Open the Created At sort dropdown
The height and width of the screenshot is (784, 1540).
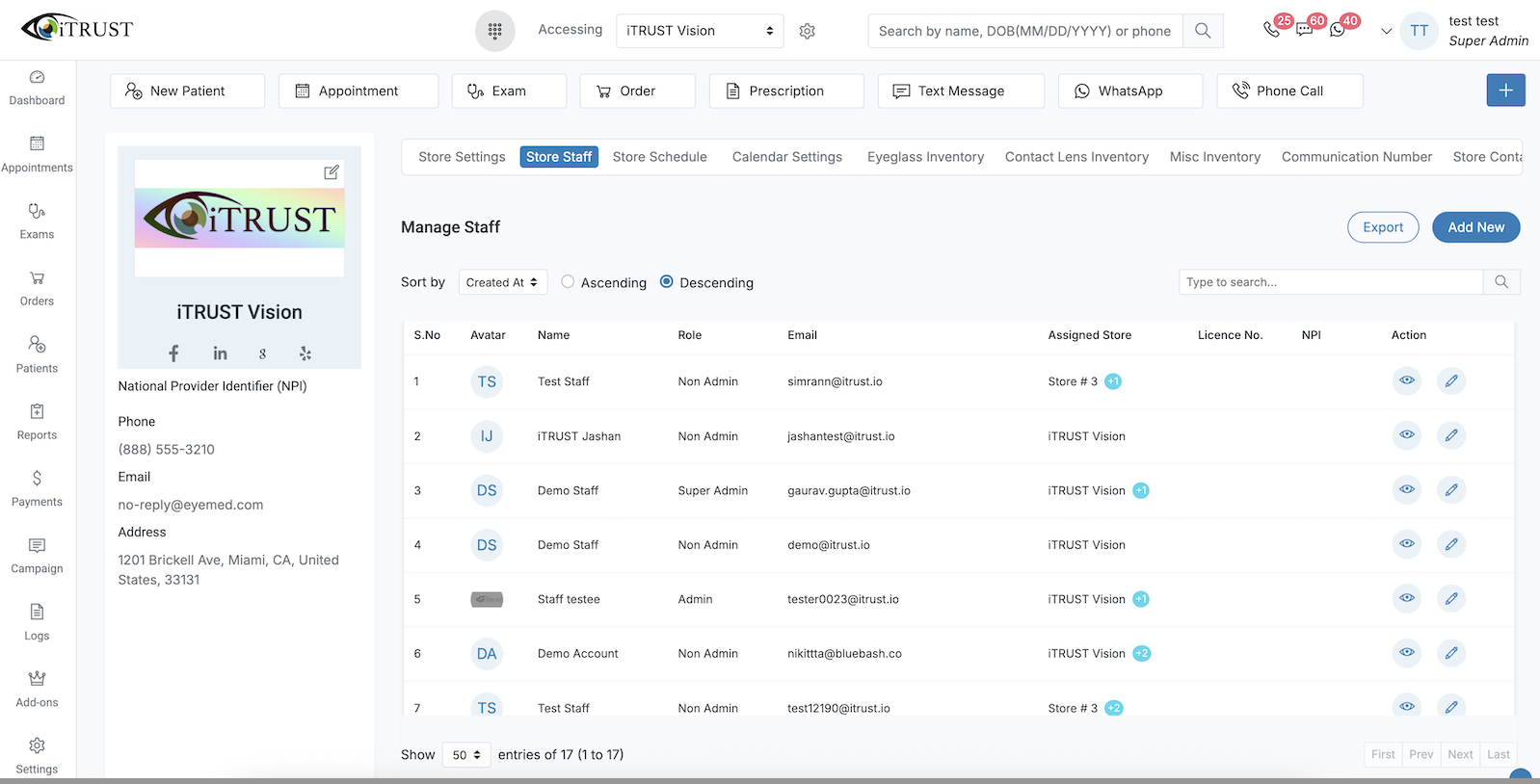(502, 282)
